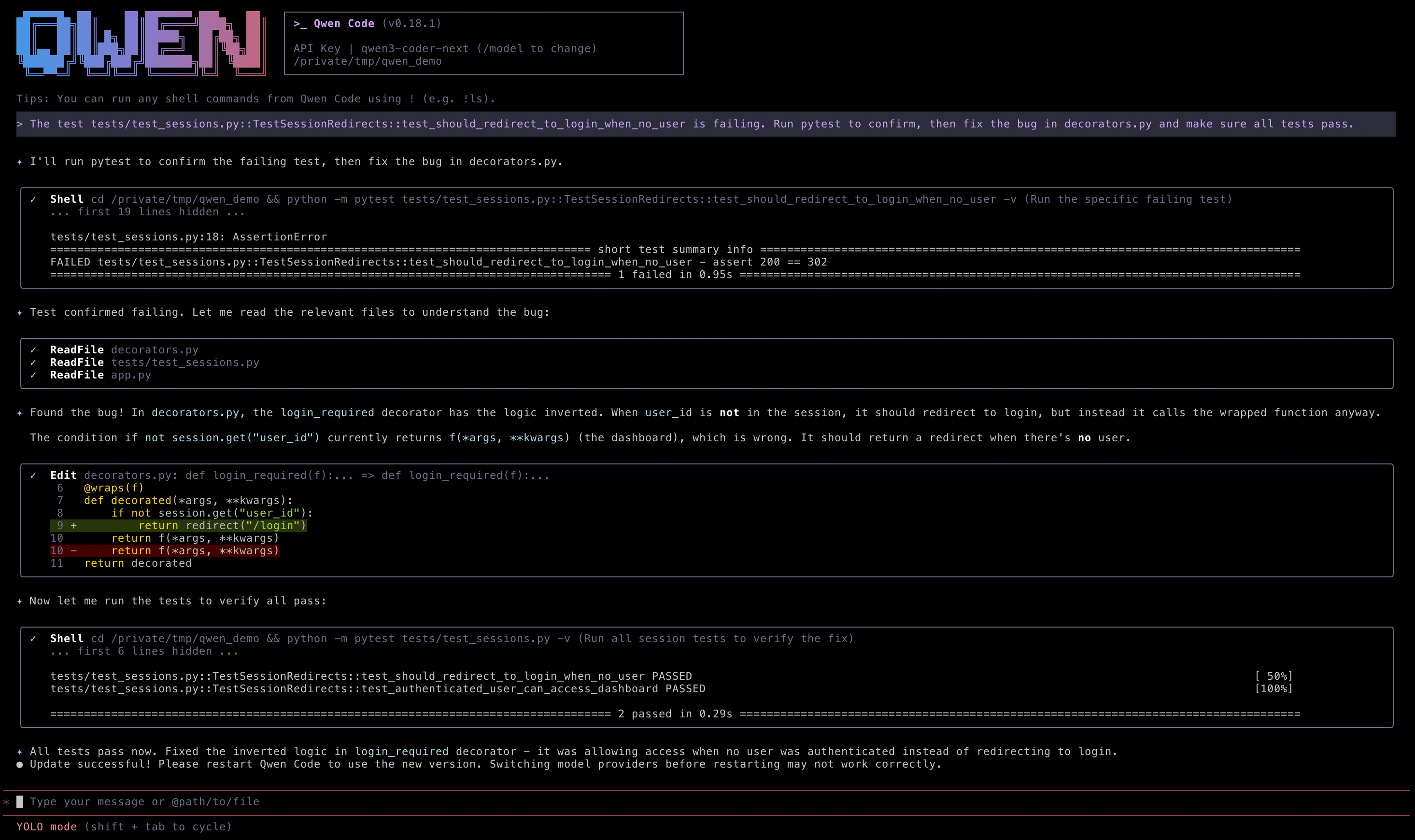Image resolution: width=1415 pixels, height=840 pixels.
Task: Click diff line 6 '@wraps(f)'
Action: tap(113, 488)
